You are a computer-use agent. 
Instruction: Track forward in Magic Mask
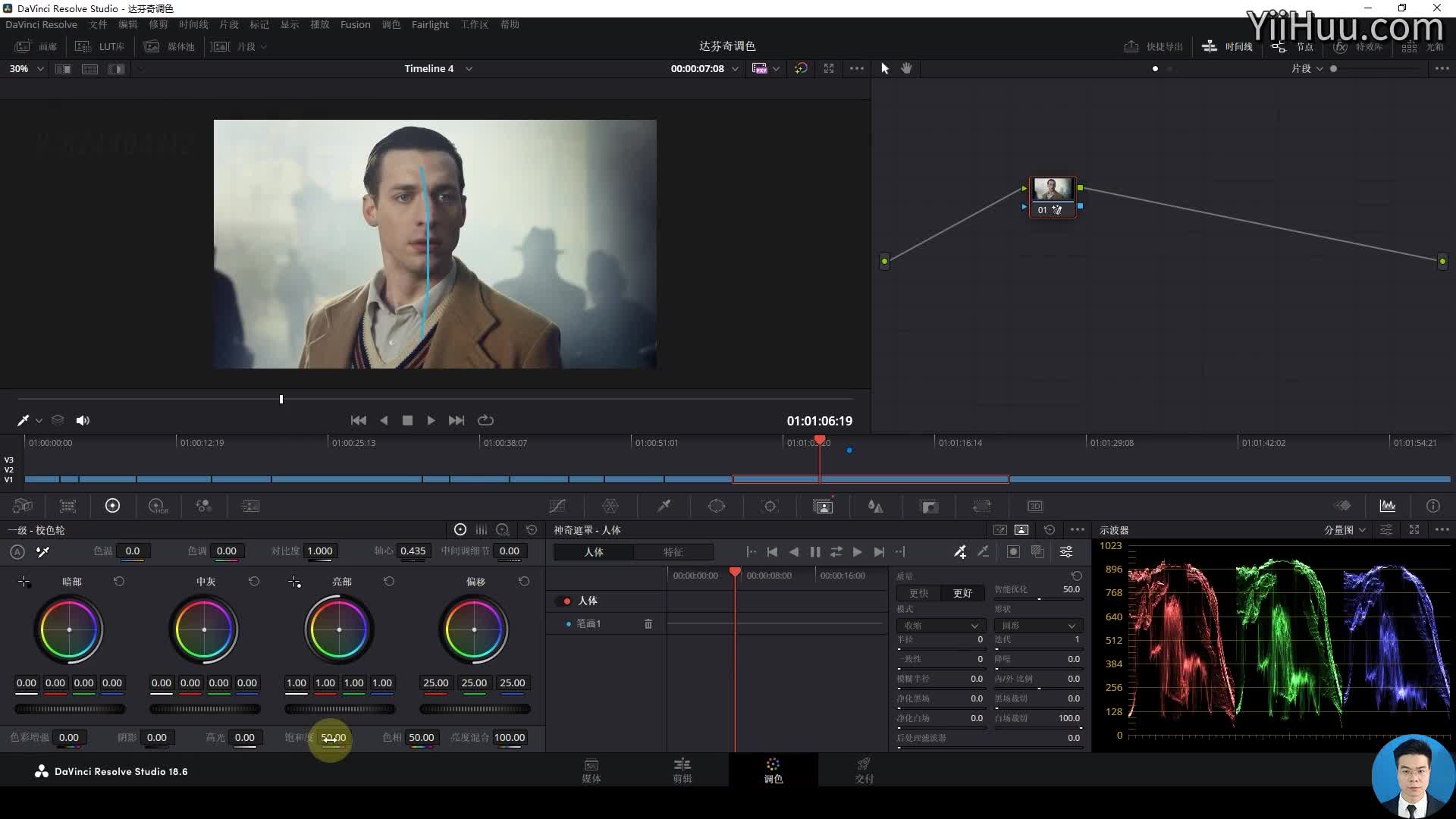click(x=857, y=552)
